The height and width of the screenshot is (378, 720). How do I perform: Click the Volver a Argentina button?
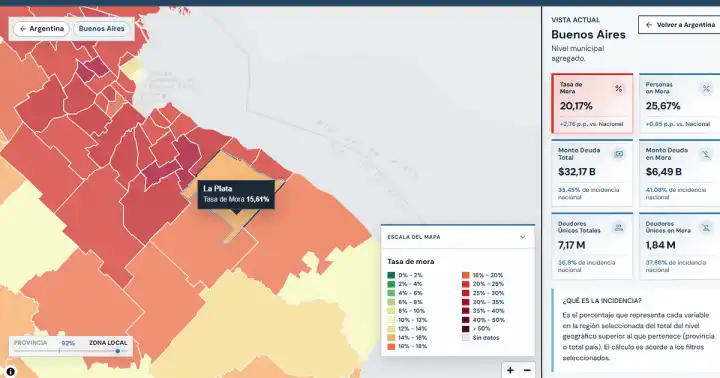pos(681,25)
